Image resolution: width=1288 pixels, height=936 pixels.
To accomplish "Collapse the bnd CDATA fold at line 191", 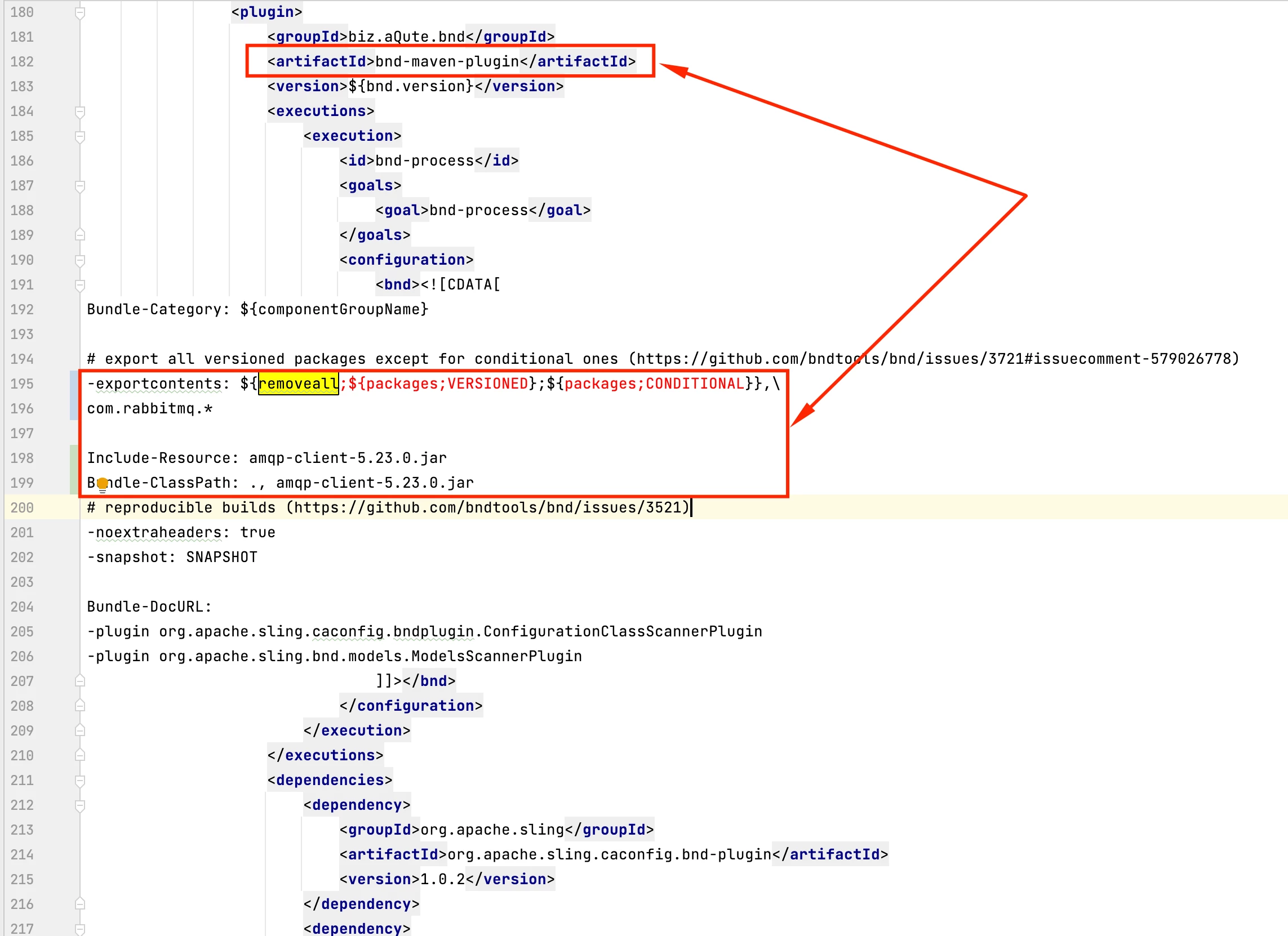I will (80, 285).
